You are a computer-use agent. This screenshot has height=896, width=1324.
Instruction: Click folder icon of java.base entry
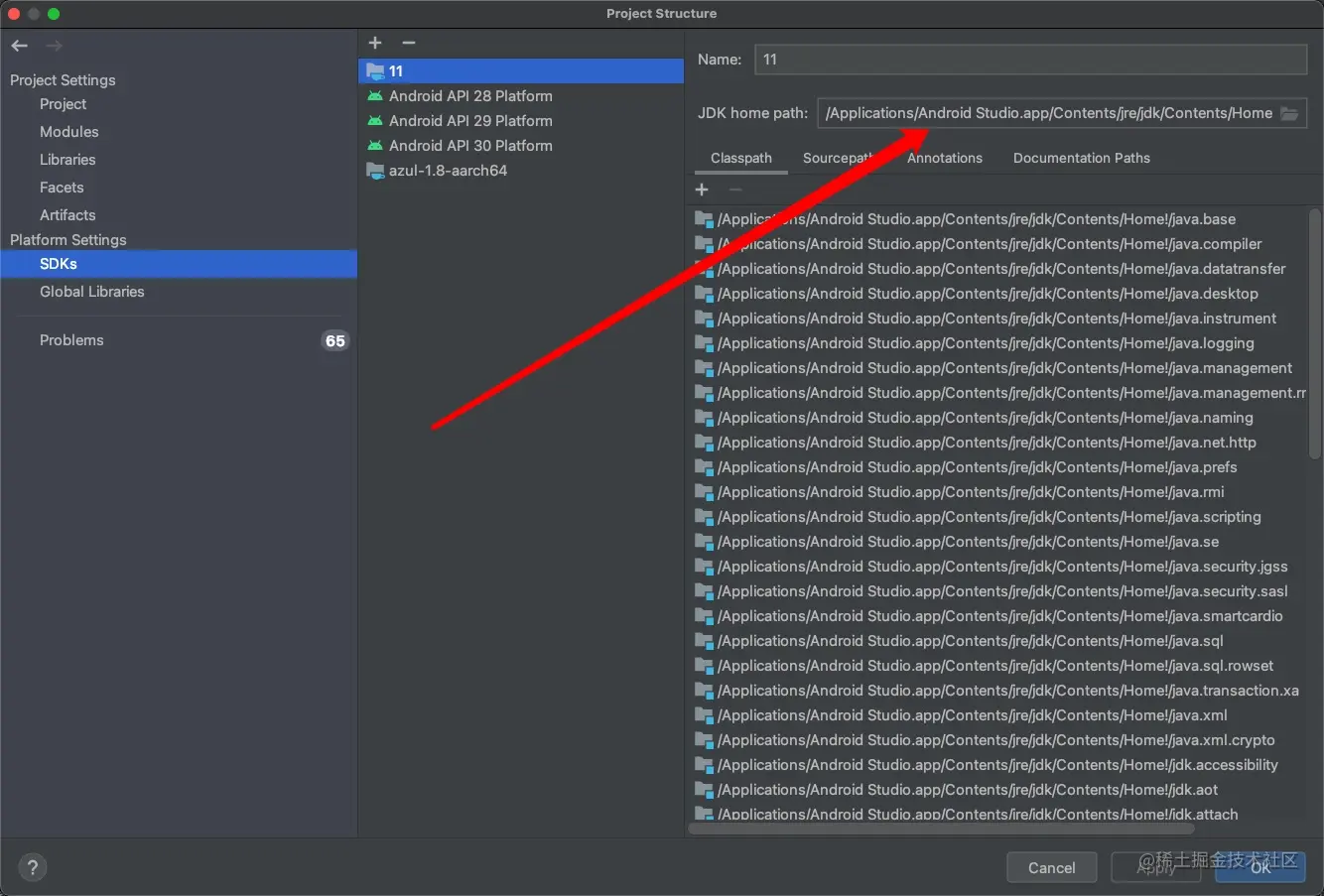704,219
